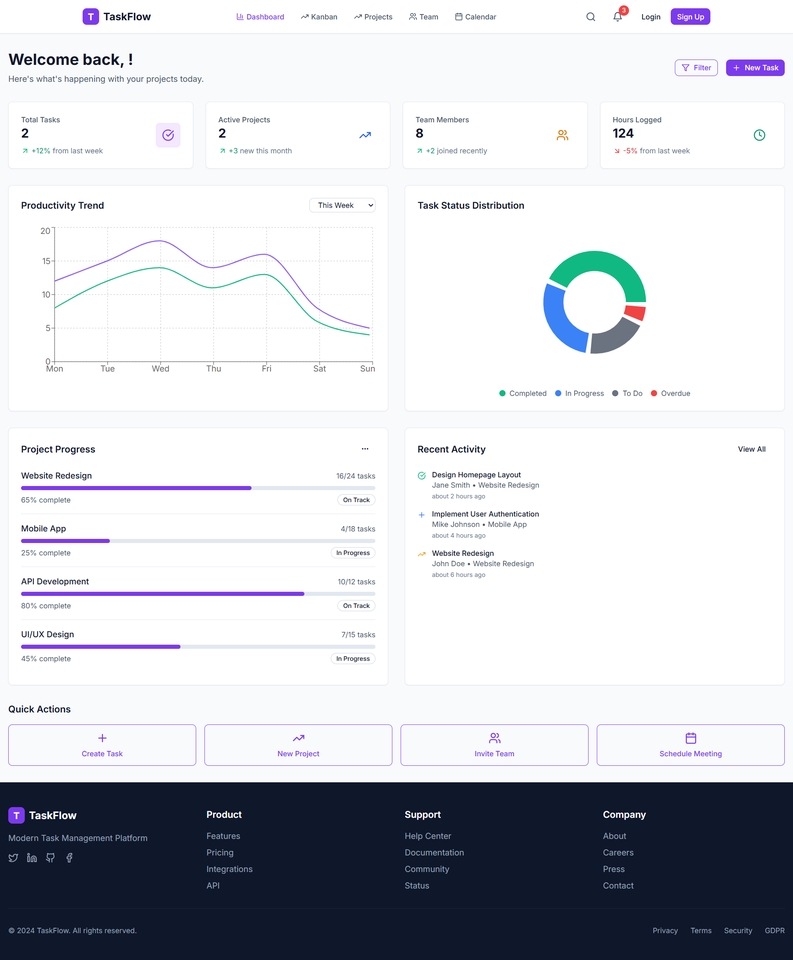Click the LinkedIn icon in footer
793x960 pixels.
click(x=32, y=858)
